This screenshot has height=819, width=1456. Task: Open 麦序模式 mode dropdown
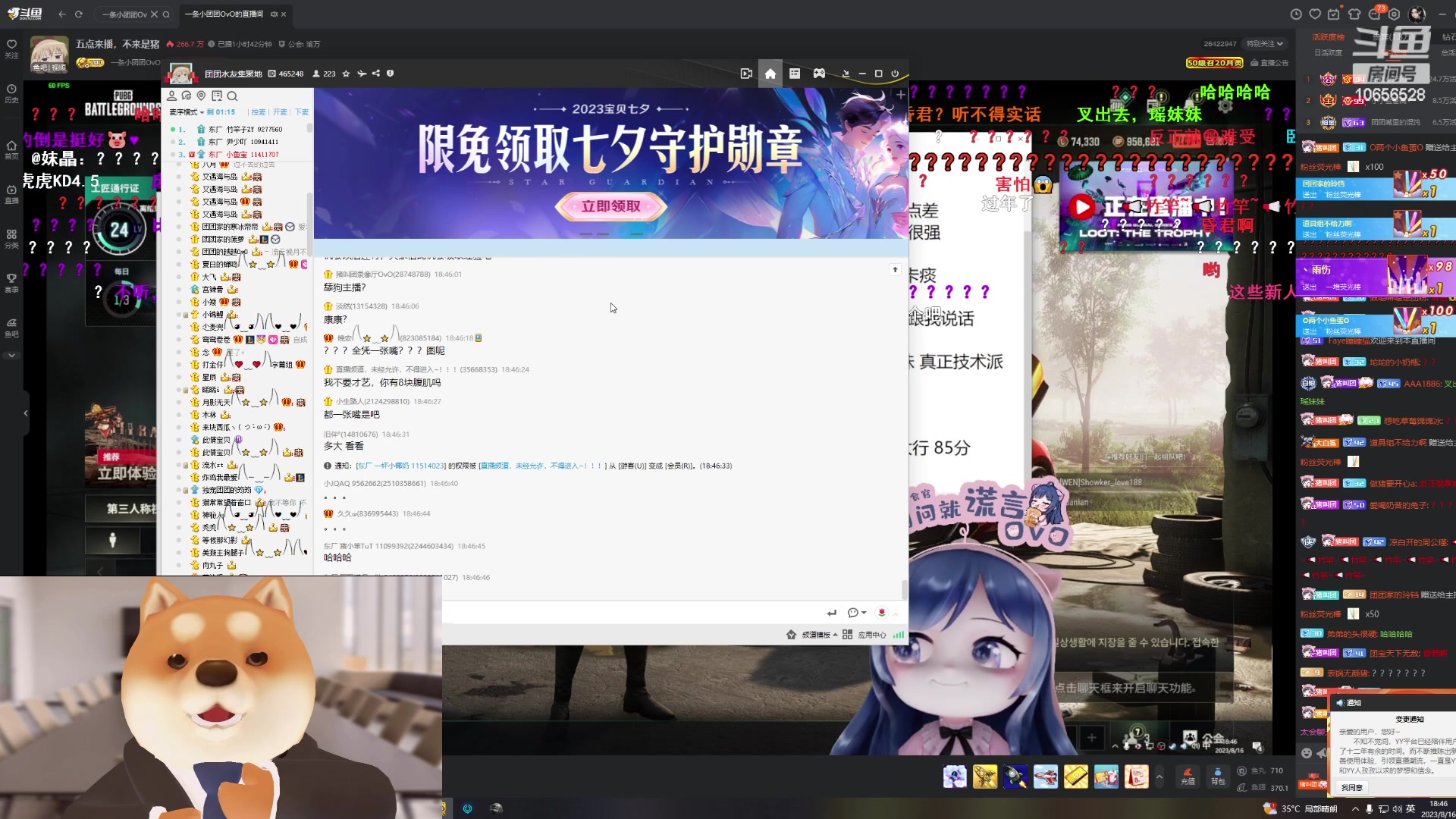pyautogui.click(x=187, y=111)
